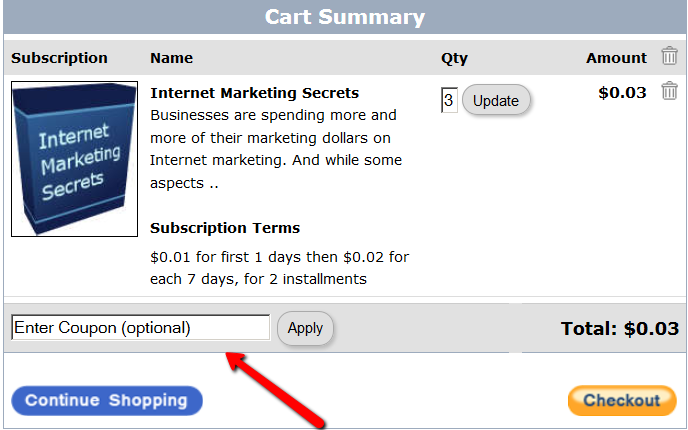Focus the quantity input field
The height and width of the screenshot is (430, 688).
click(449, 100)
